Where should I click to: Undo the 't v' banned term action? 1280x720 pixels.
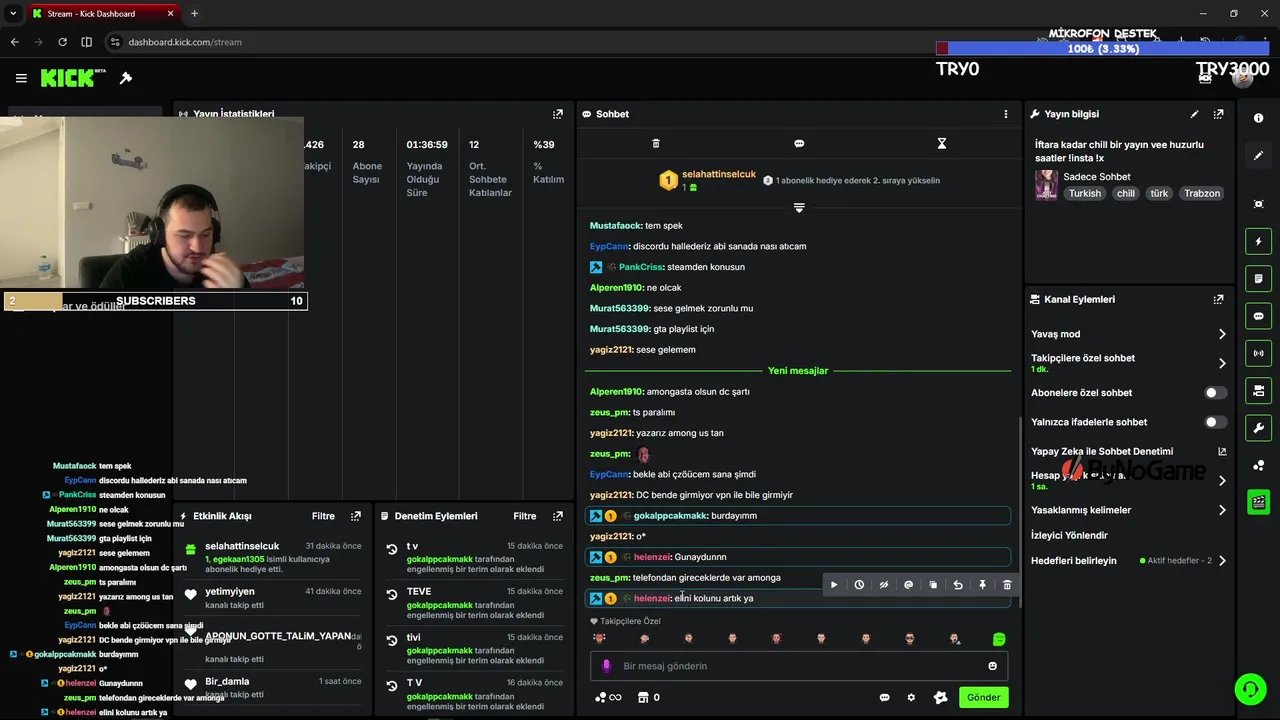pyautogui.click(x=392, y=549)
